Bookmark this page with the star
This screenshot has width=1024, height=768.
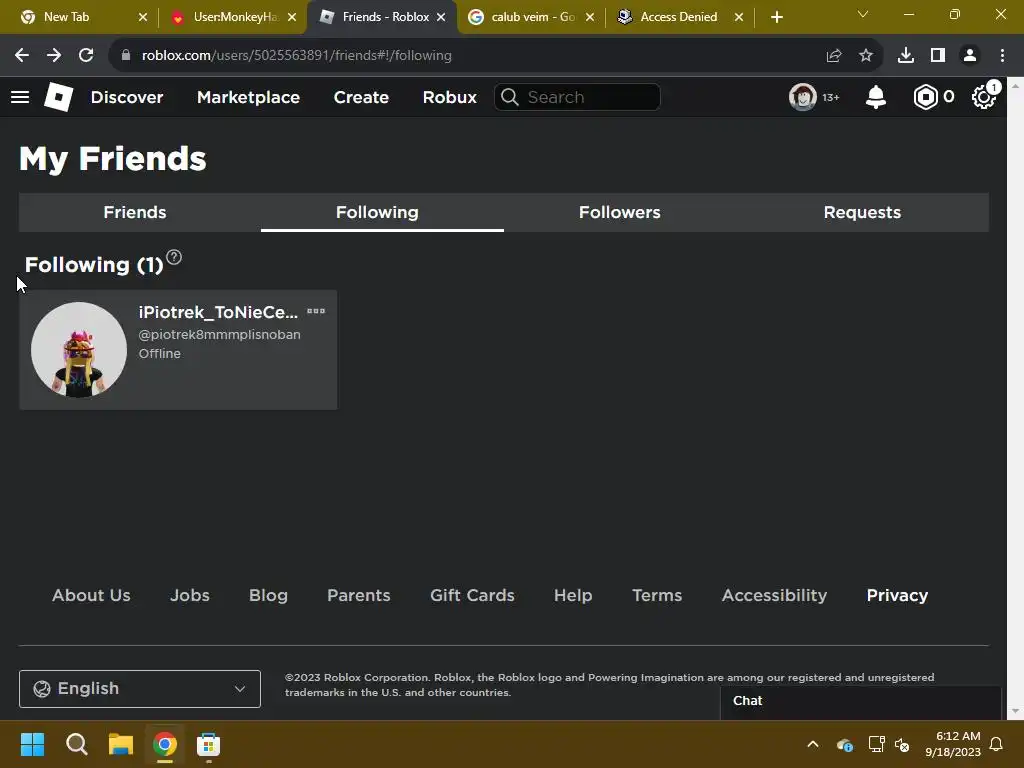[866, 56]
